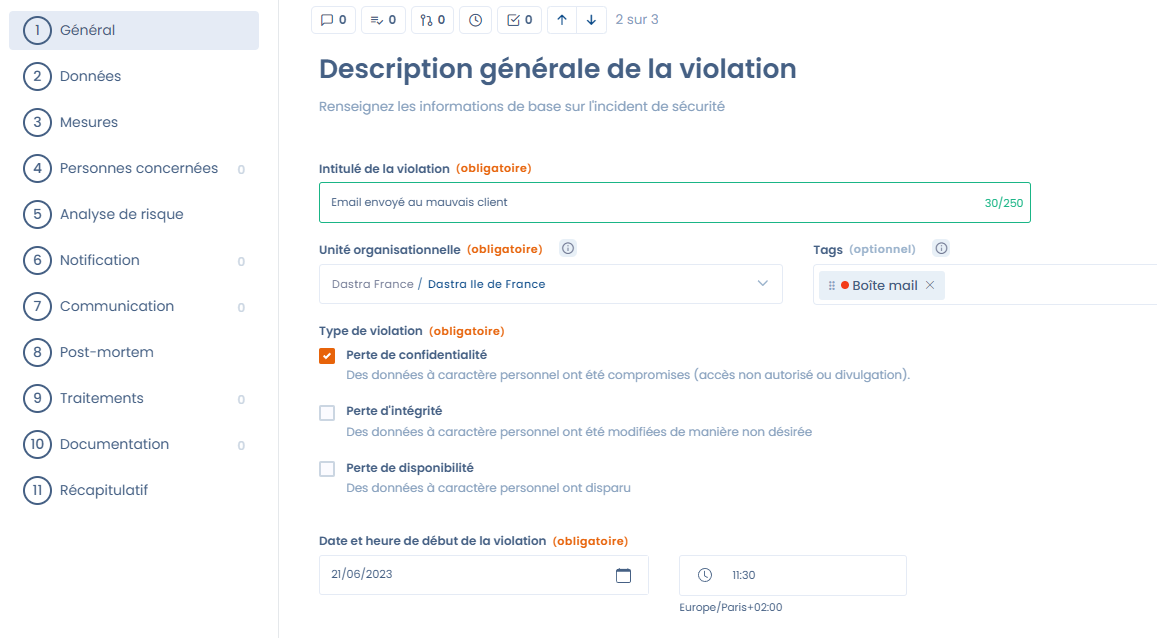Viewport: 1157px width, 638px height.
Task: Click the 30/250 character counter
Action: pos(1004,203)
